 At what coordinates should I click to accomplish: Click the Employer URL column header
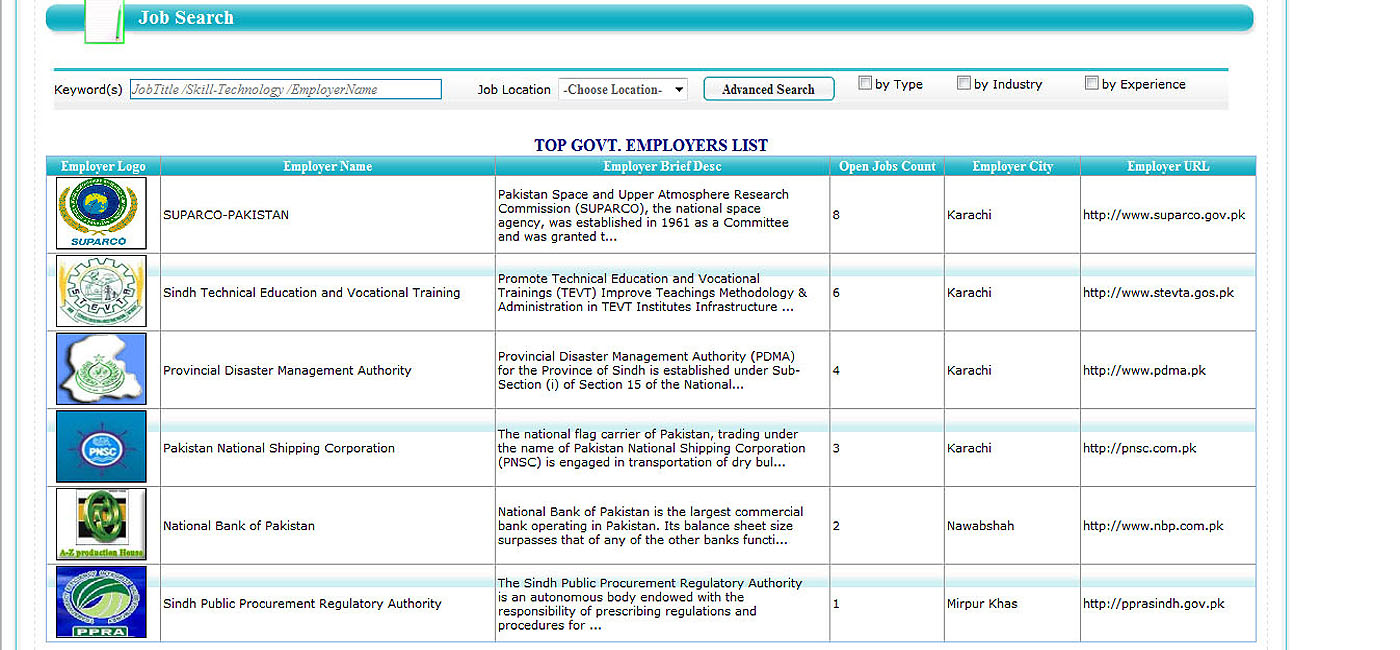coord(1168,166)
